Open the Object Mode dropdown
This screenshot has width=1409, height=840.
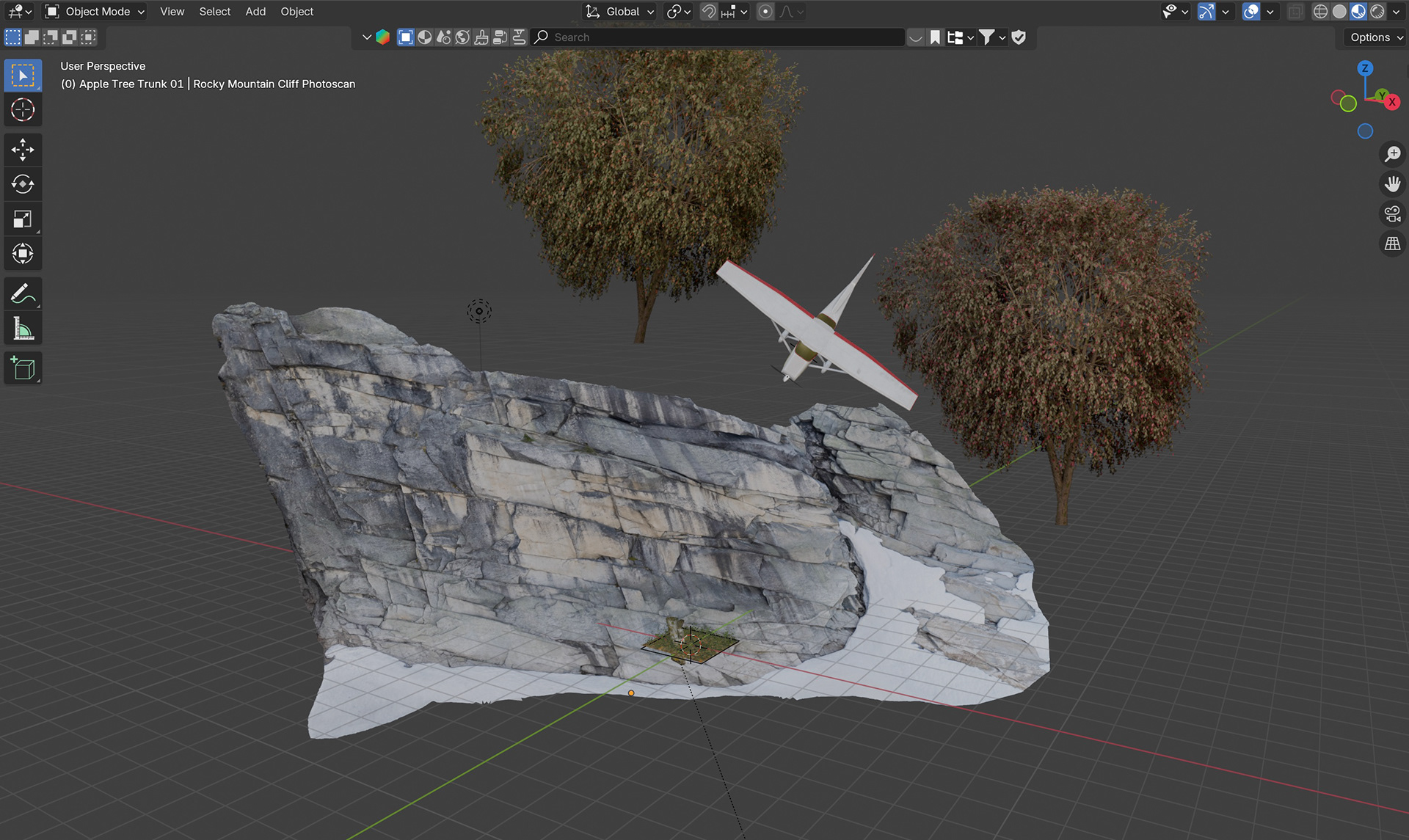pos(95,12)
